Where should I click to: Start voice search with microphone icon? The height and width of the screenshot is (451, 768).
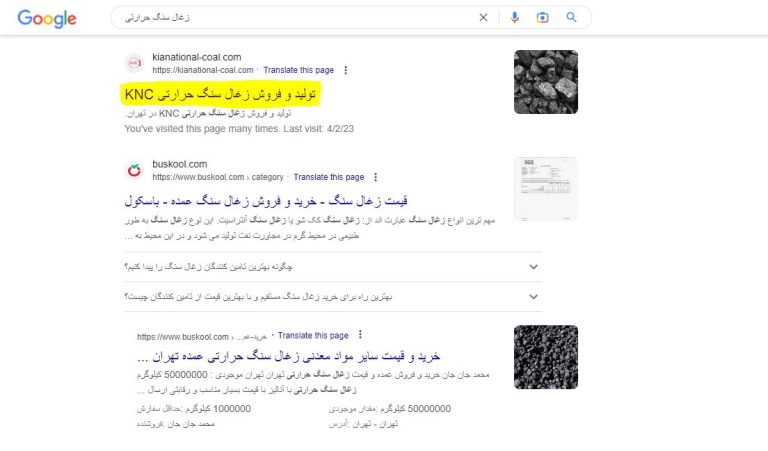click(x=514, y=18)
